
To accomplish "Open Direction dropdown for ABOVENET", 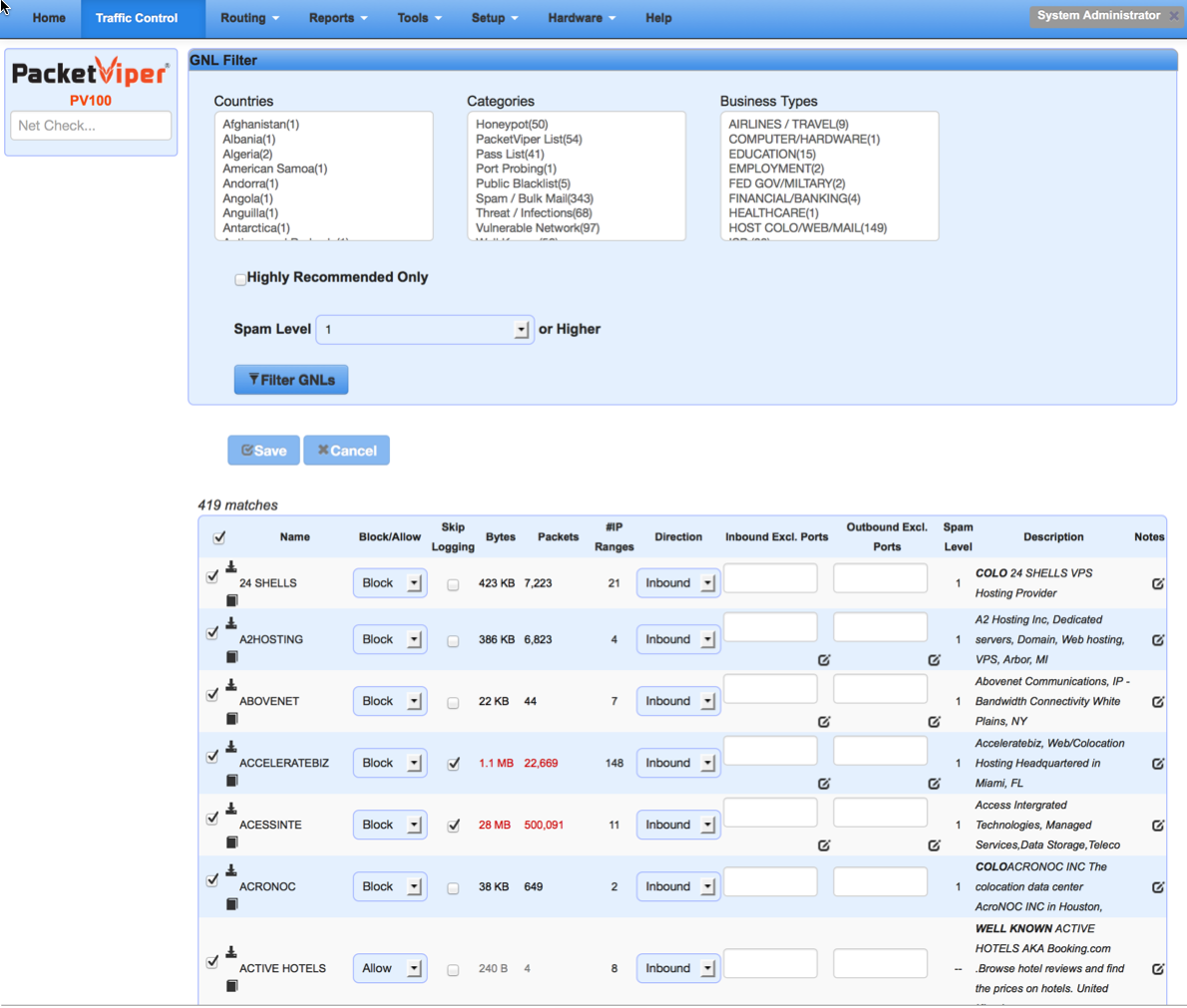I will (678, 702).
